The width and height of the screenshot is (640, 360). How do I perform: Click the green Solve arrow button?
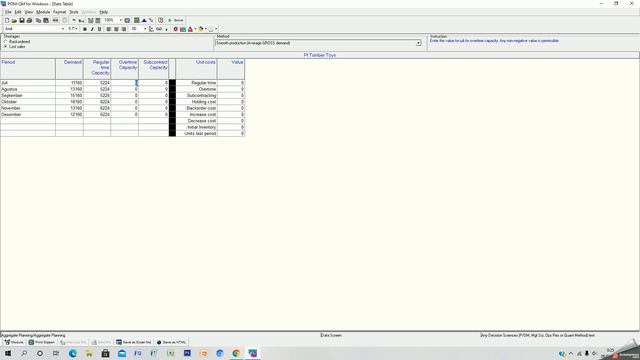pos(176,20)
